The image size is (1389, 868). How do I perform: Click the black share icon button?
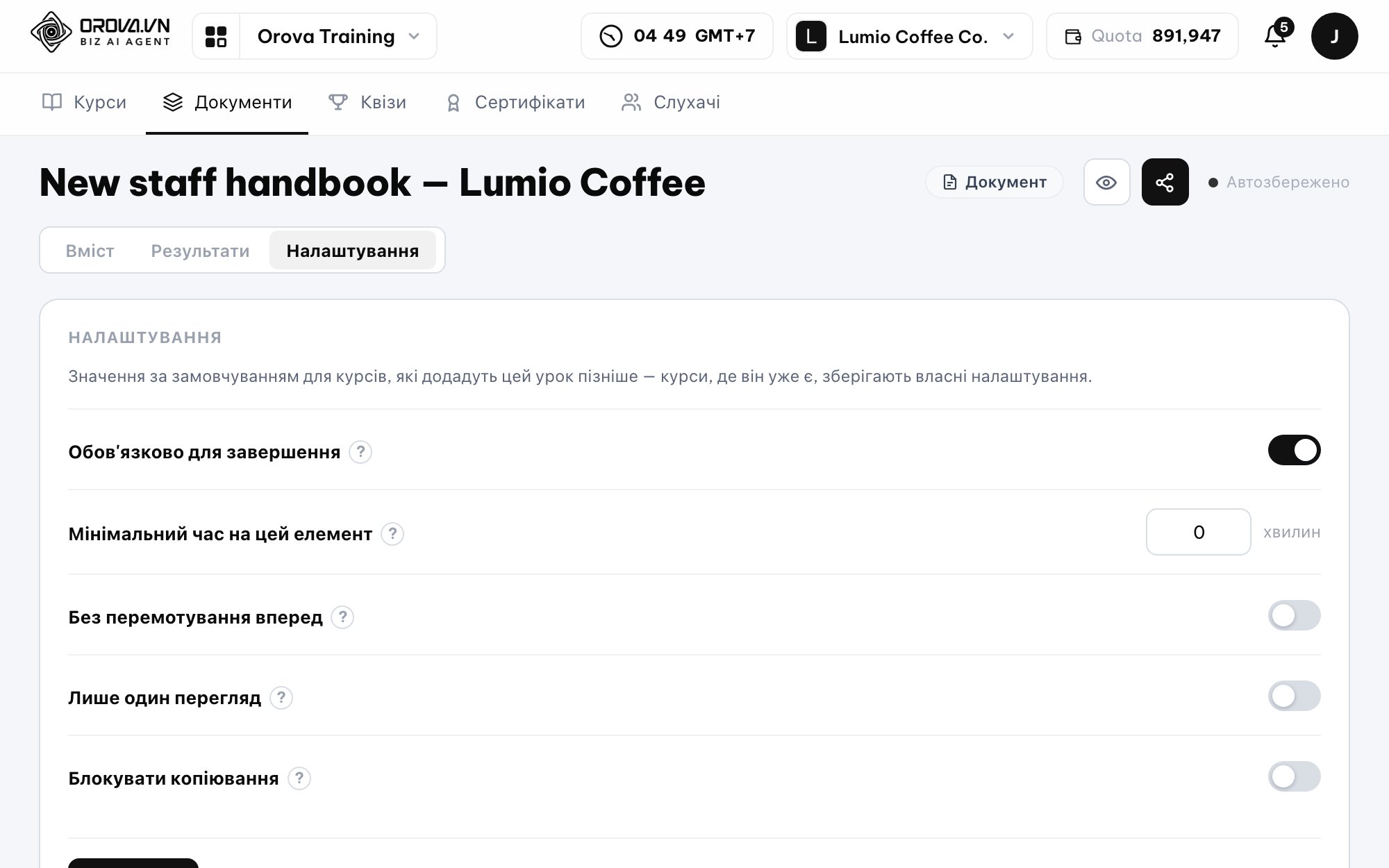1165,182
